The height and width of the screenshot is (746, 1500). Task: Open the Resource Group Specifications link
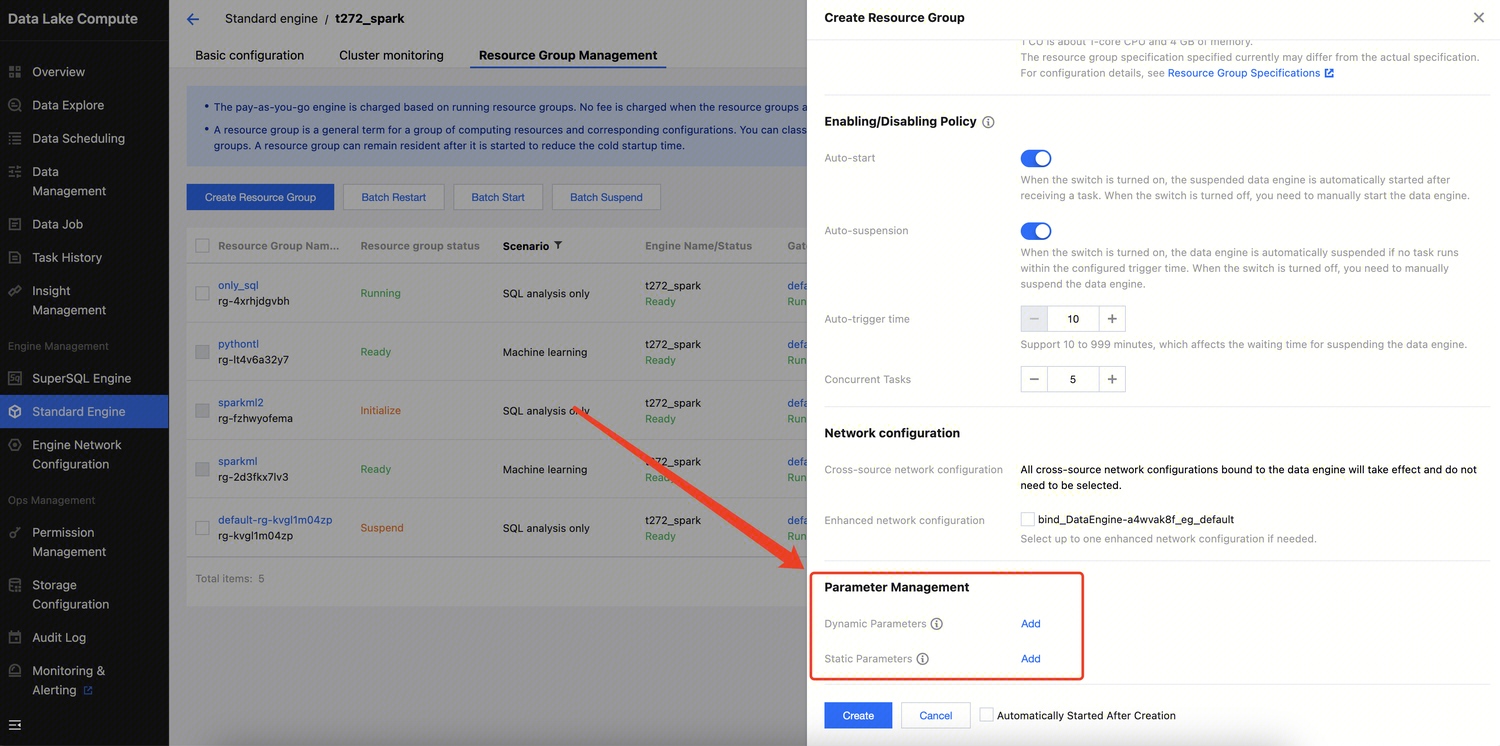(1243, 73)
